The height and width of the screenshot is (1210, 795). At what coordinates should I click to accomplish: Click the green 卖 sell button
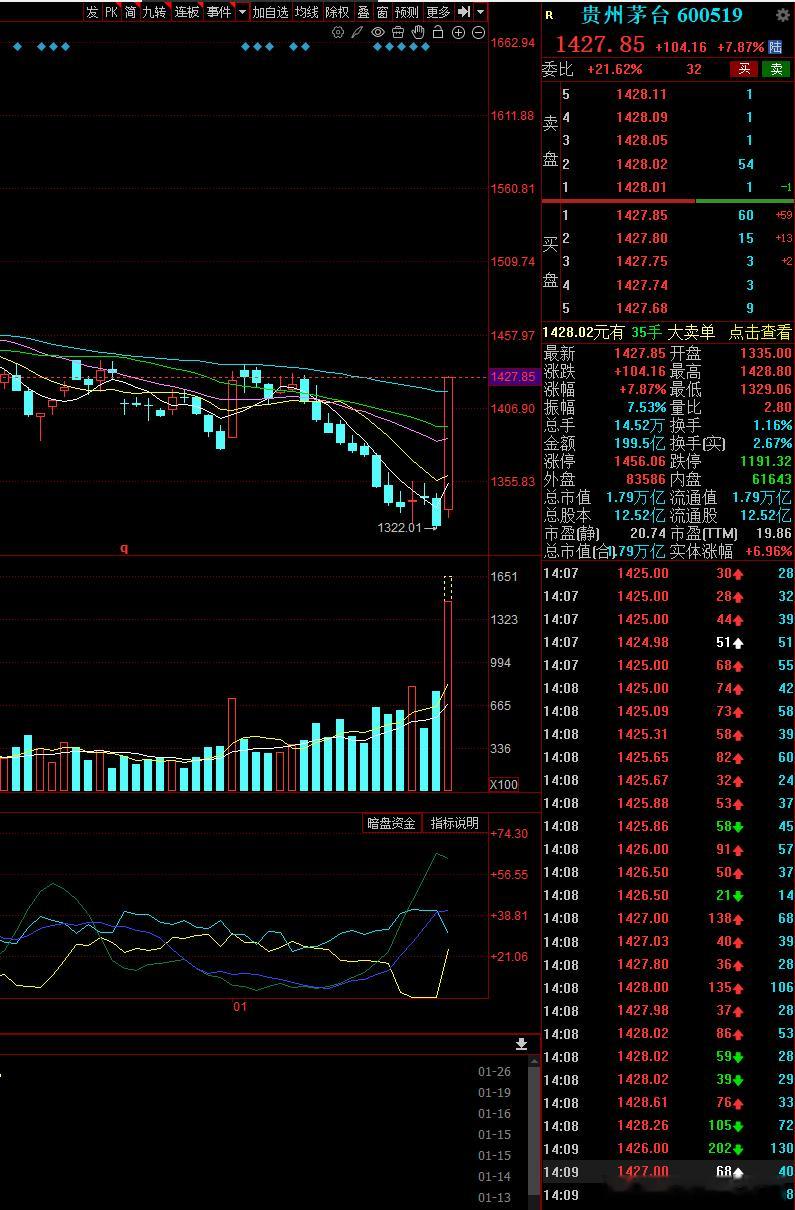click(775, 69)
